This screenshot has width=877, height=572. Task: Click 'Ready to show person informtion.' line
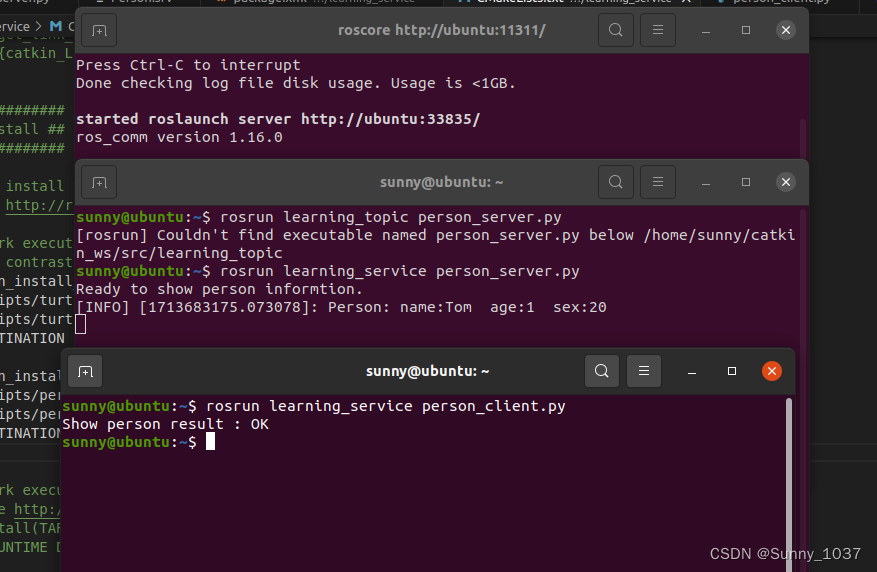tap(219, 289)
